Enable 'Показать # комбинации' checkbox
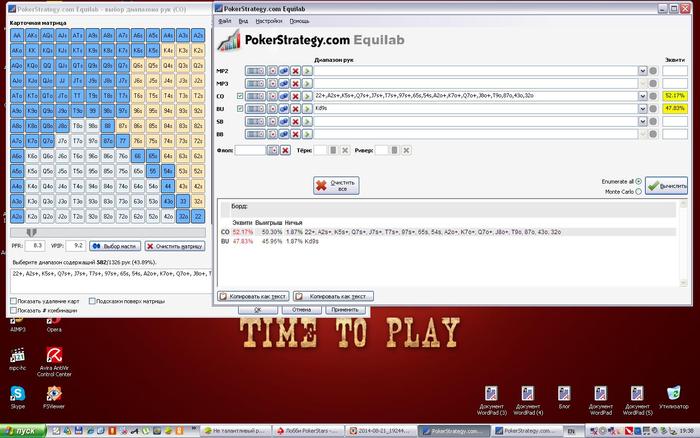 [x=13, y=310]
